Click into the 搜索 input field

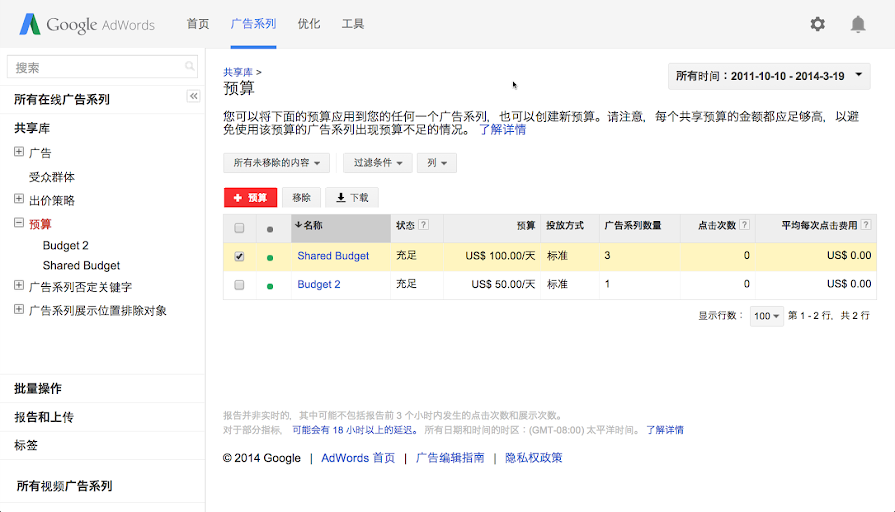click(x=95, y=67)
